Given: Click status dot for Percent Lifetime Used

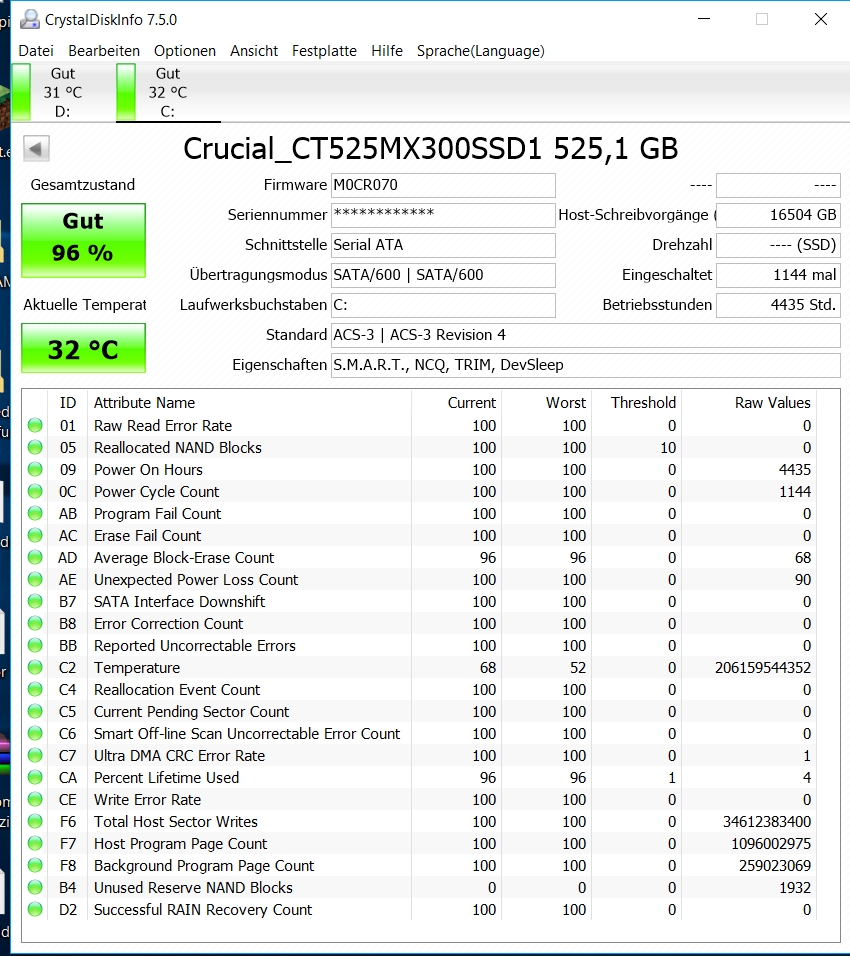Looking at the screenshot, I should tap(35, 777).
